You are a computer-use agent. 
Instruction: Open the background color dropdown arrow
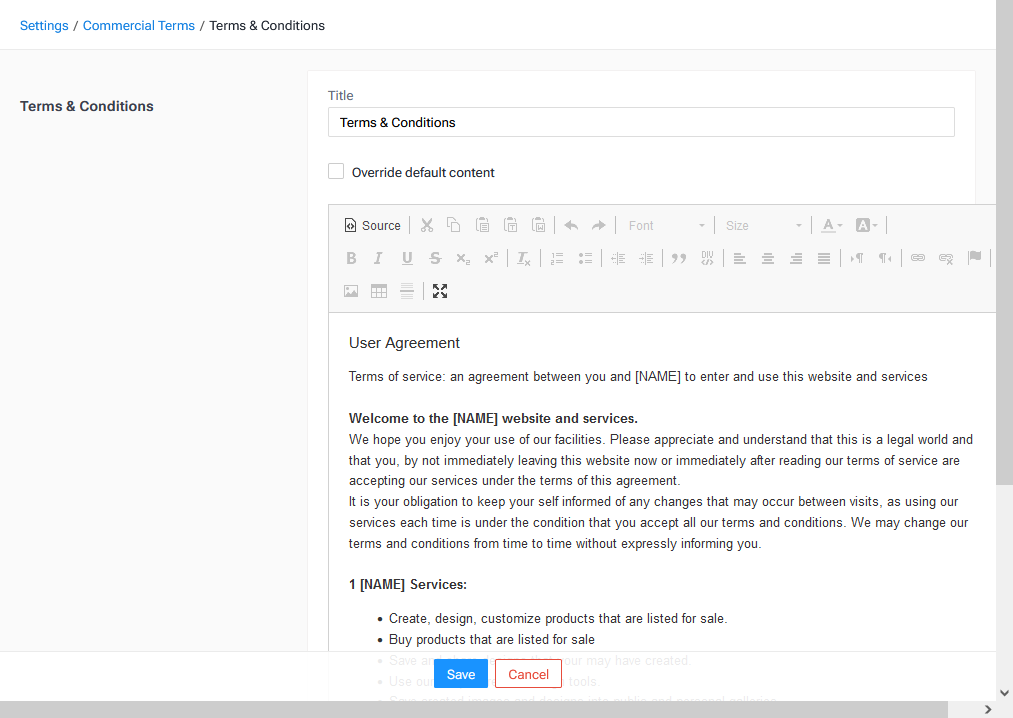(x=874, y=225)
